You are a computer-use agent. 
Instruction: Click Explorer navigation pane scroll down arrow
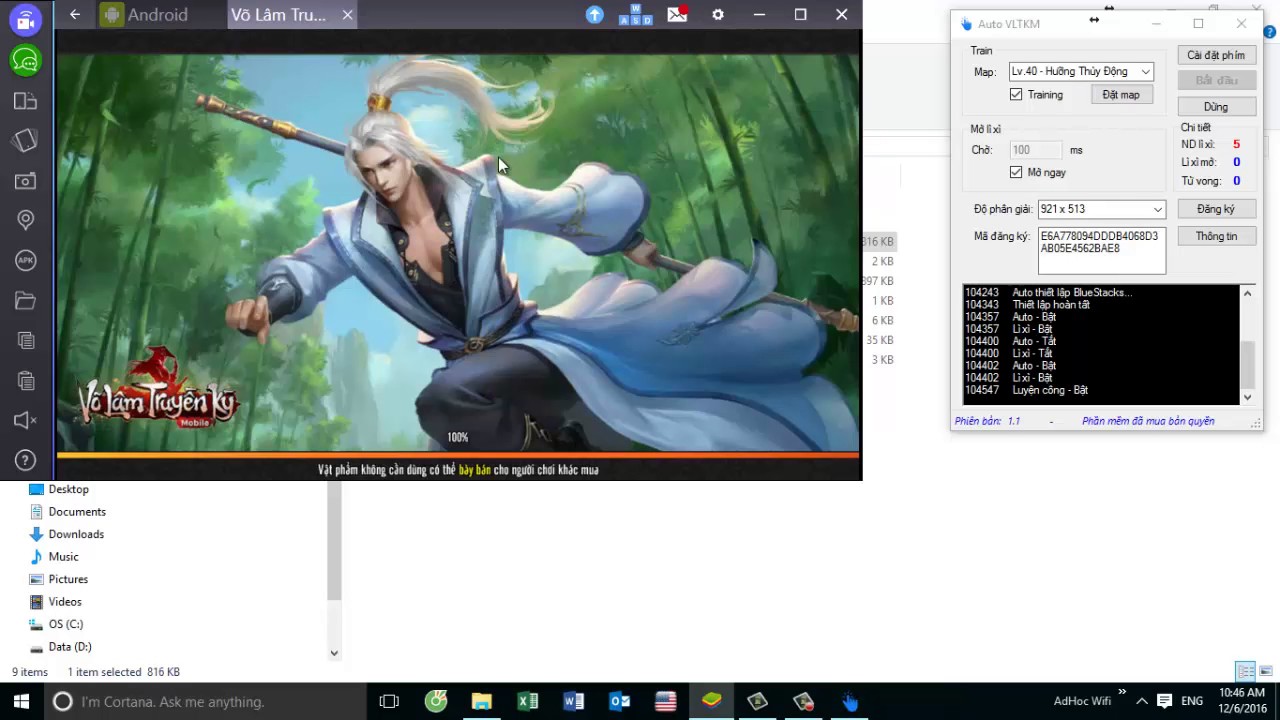point(334,653)
